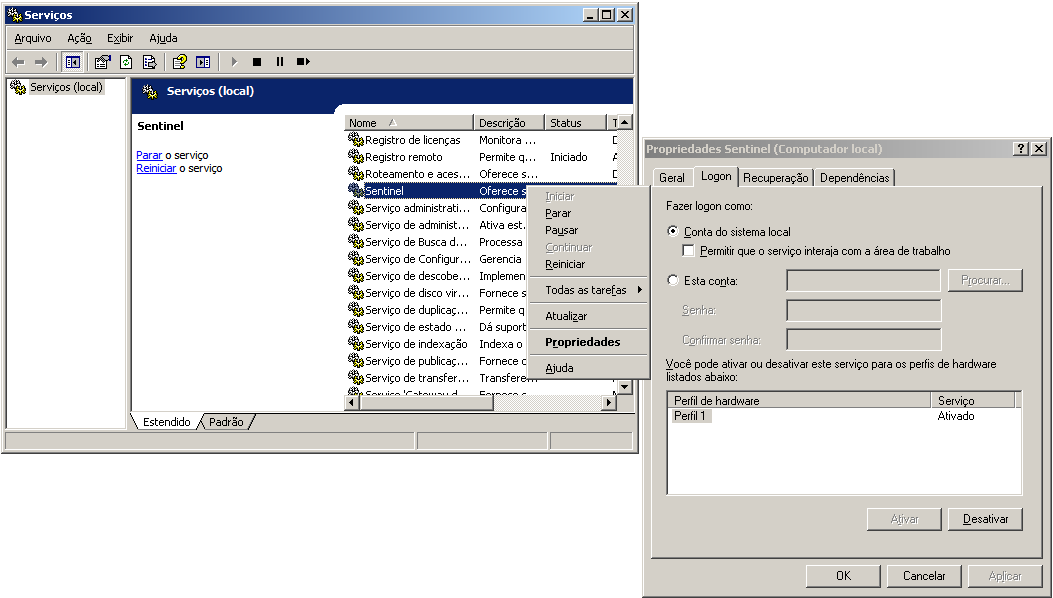Select the Serviços (local) tree node
The image size is (1053, 598).
tap(66, 87)
